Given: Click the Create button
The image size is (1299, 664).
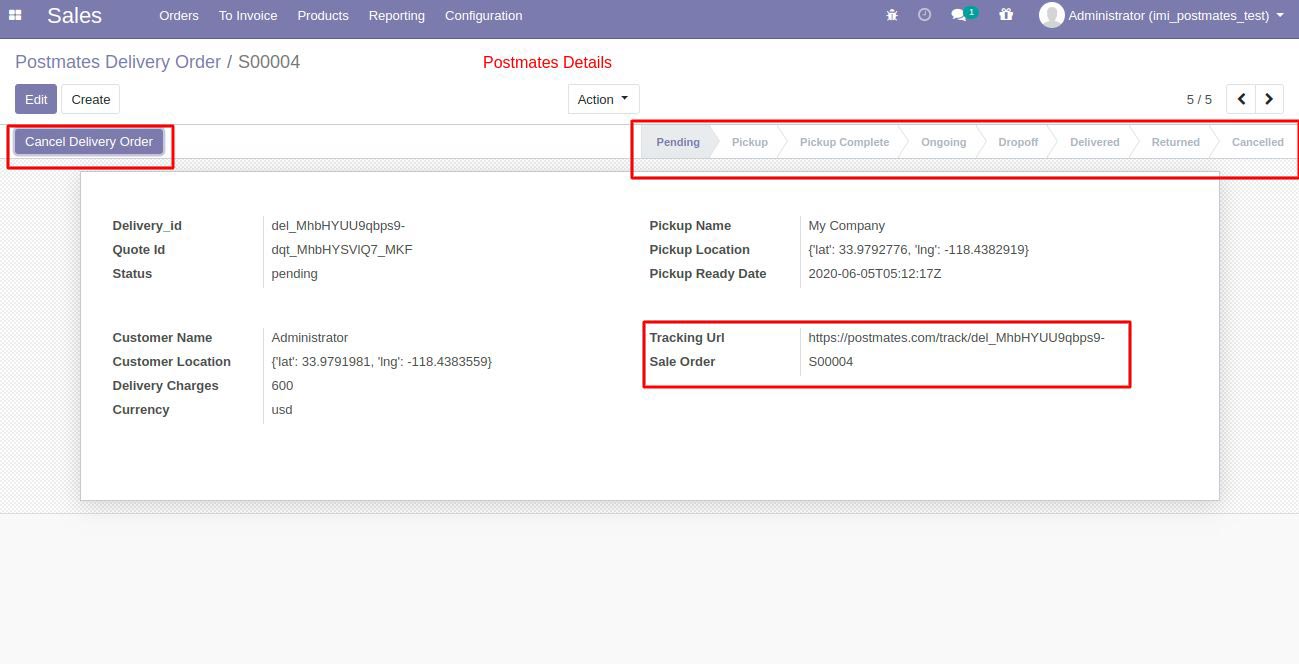Looking at the screenshot, I should coord(91,99).
